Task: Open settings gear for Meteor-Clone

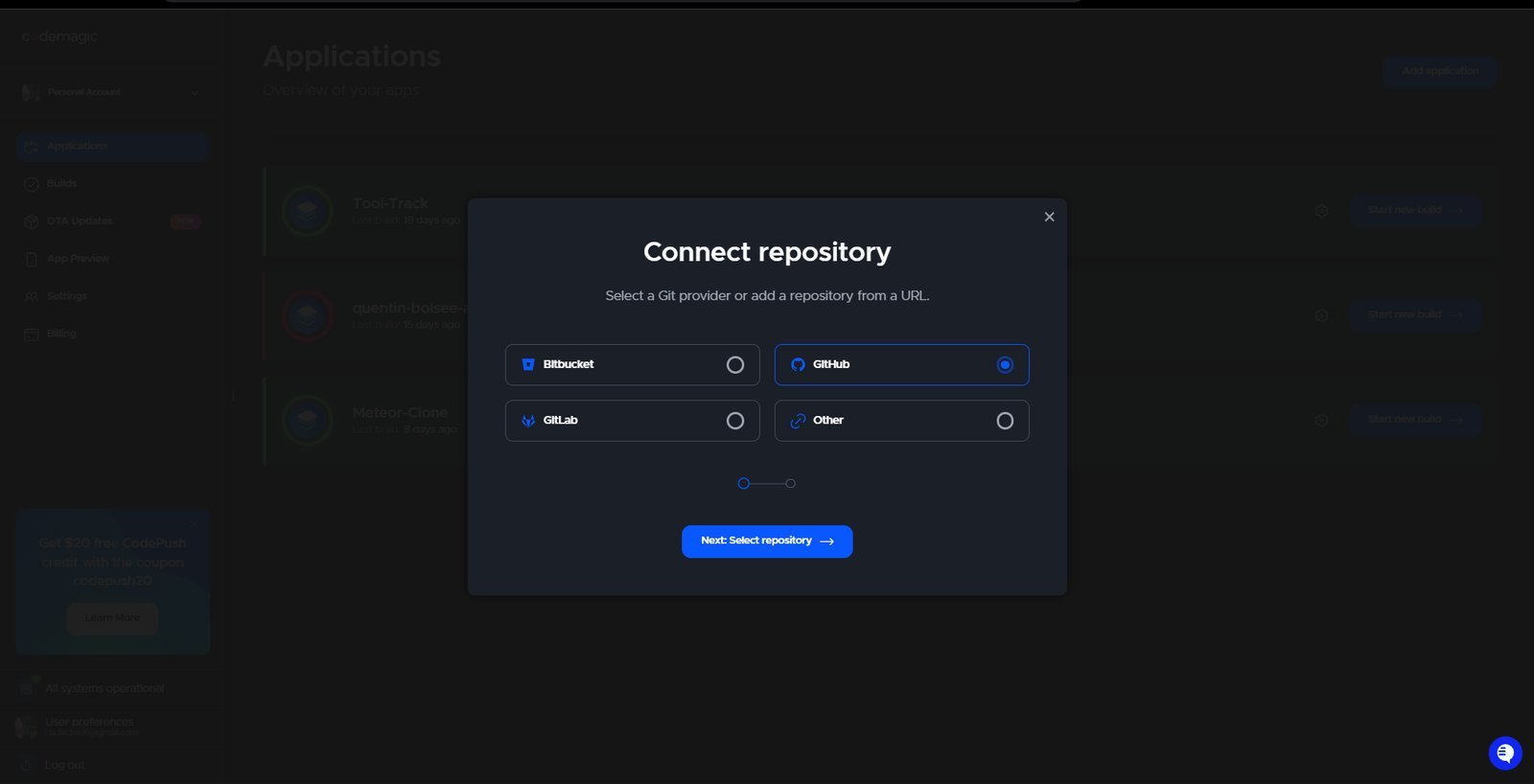Action: click(1321, 420)
